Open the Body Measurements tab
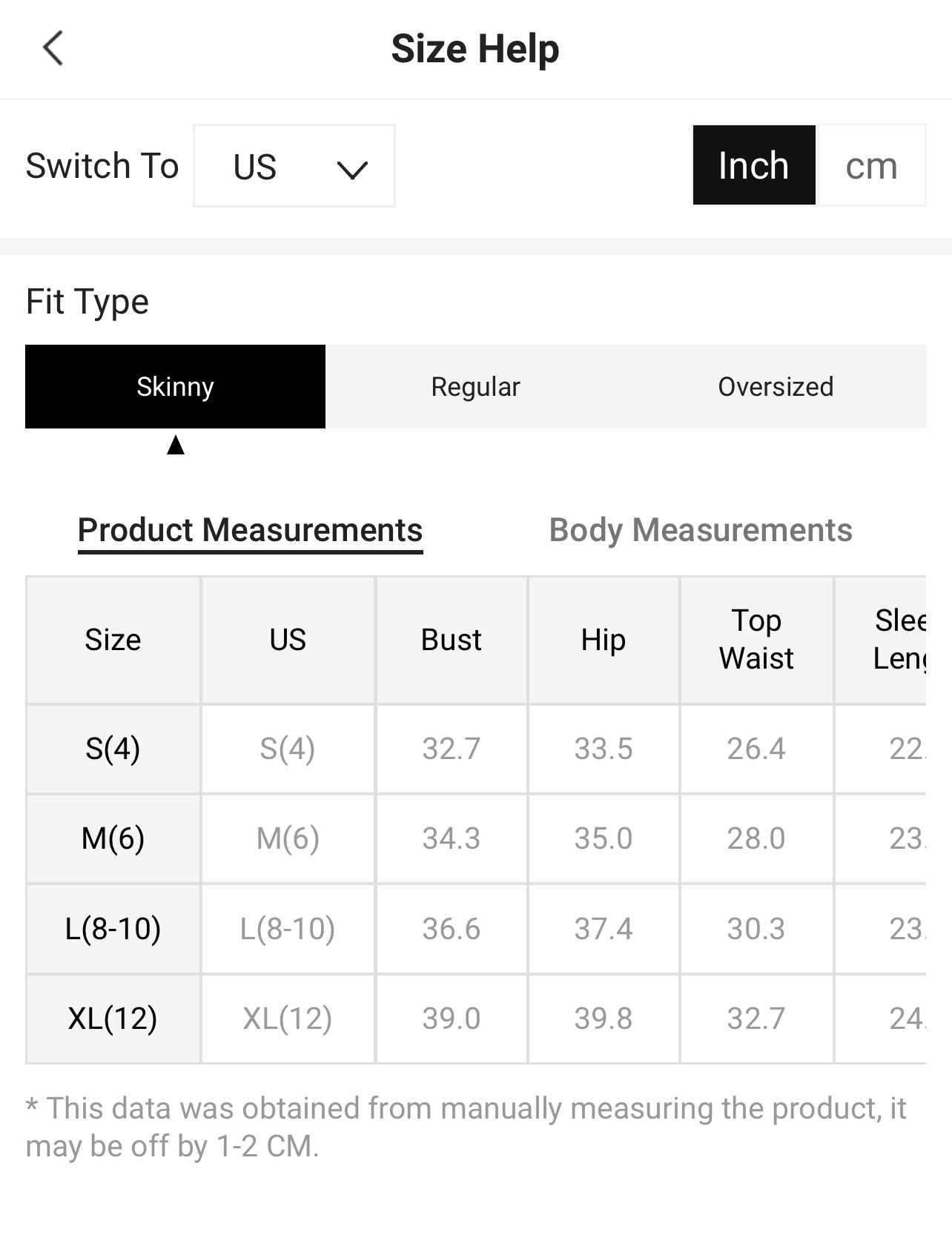952x1235 pixels. pyautogui.click(x=701, y=531)
